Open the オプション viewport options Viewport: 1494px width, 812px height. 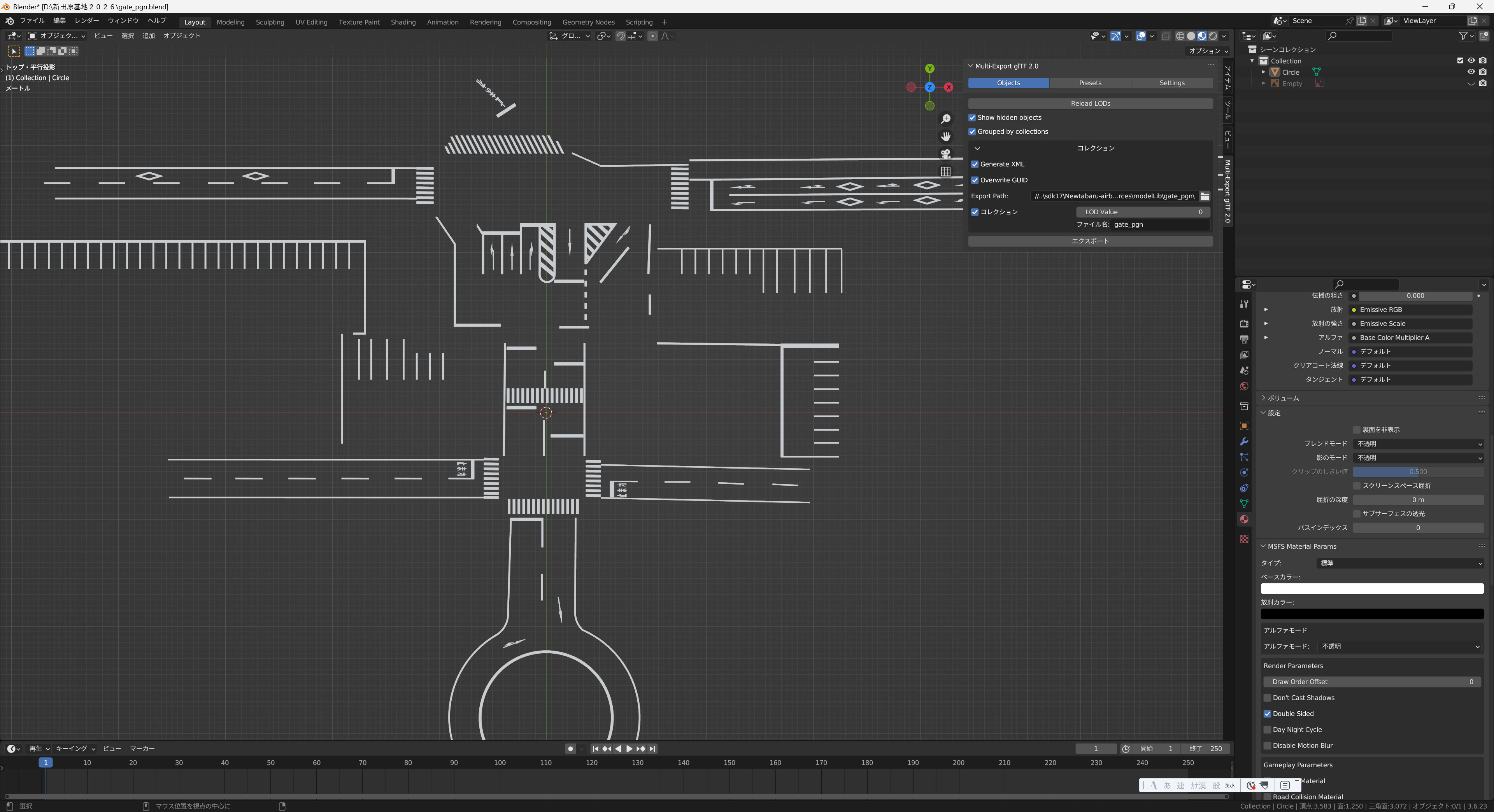coord(1209,51)
